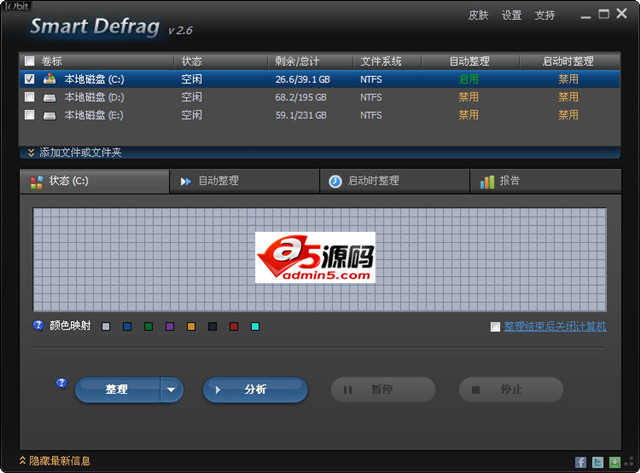640x473 pixels.
Task: Toggle boot-time defrag 禁用 for drive C:
Action: click(x=568, y=79)
